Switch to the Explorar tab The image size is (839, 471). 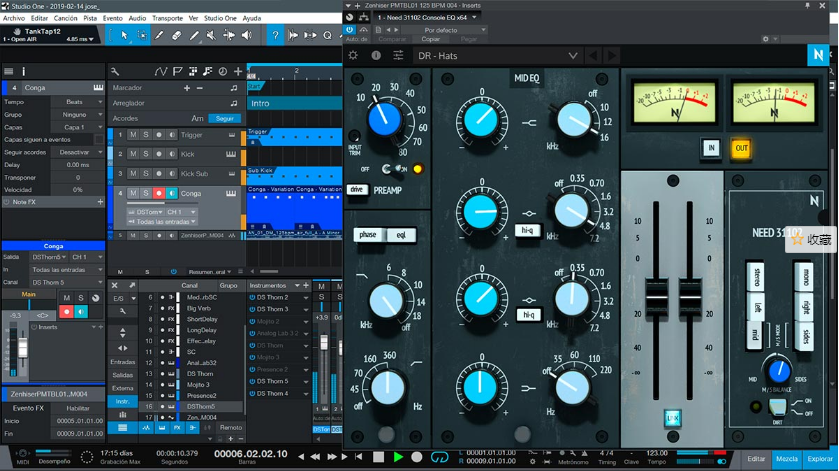point(820,459)
